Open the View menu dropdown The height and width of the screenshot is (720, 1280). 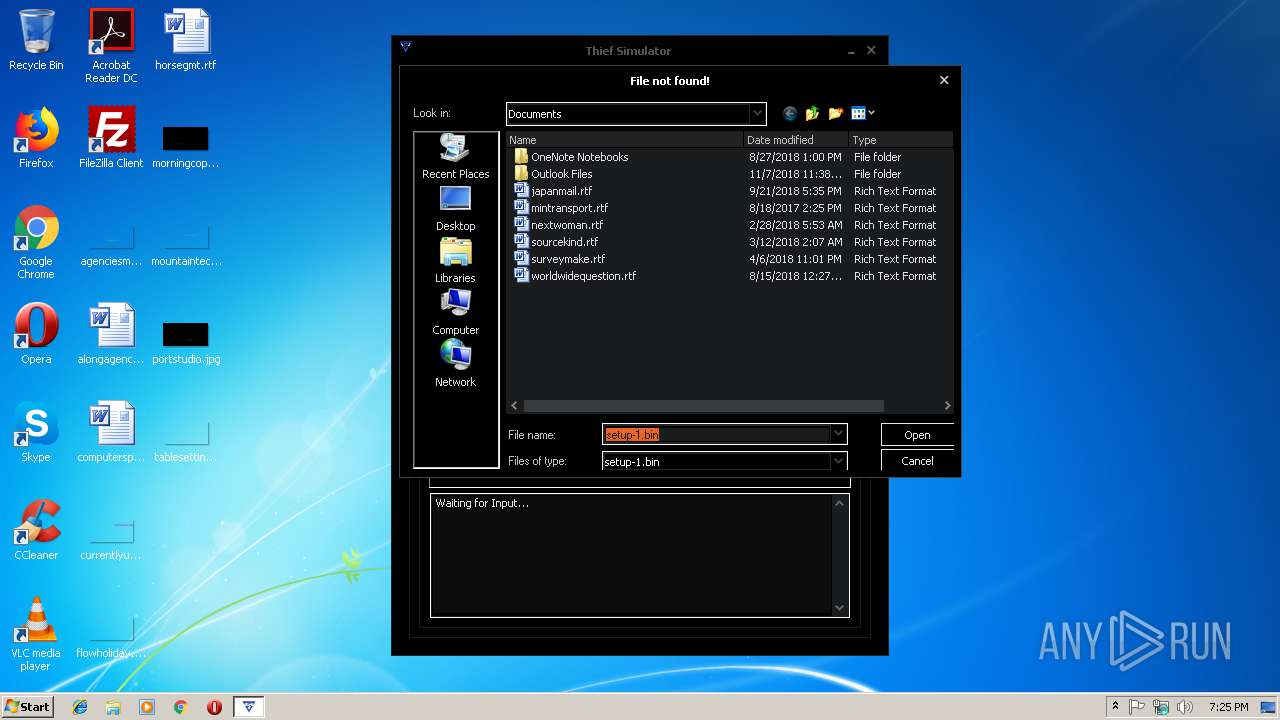[863, 114]
